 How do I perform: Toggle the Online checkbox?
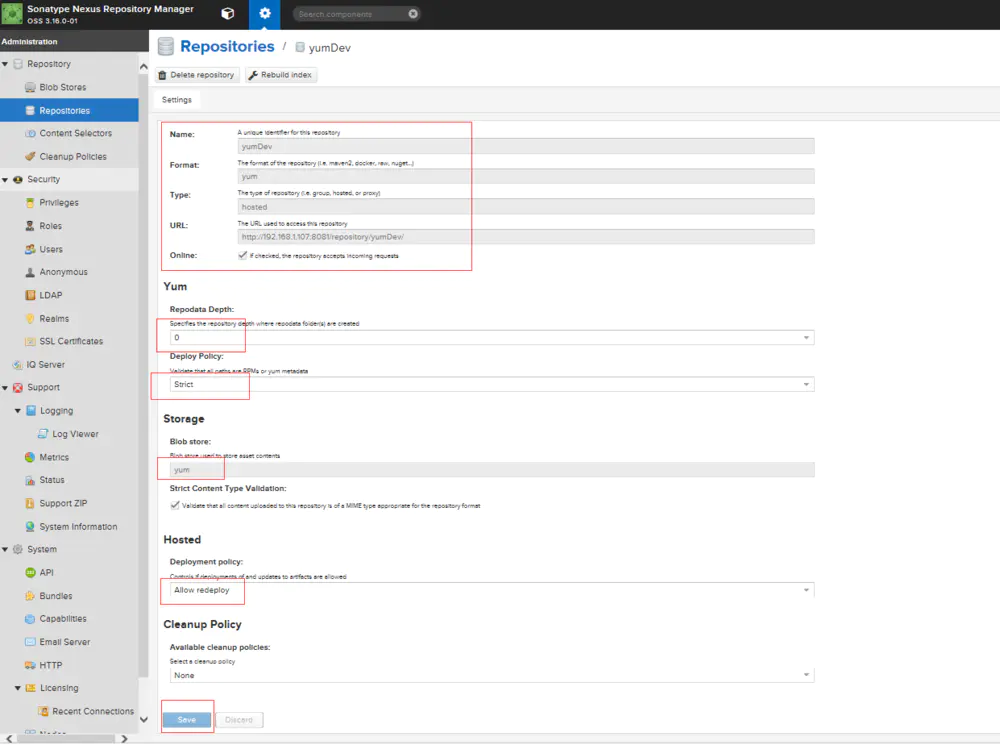(242, 255)
